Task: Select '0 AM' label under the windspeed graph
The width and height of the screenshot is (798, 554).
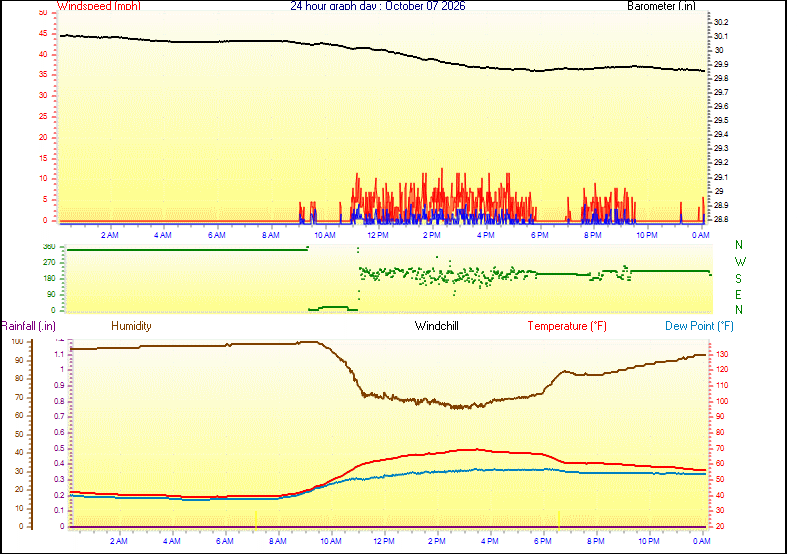Action: pos(701,235)
